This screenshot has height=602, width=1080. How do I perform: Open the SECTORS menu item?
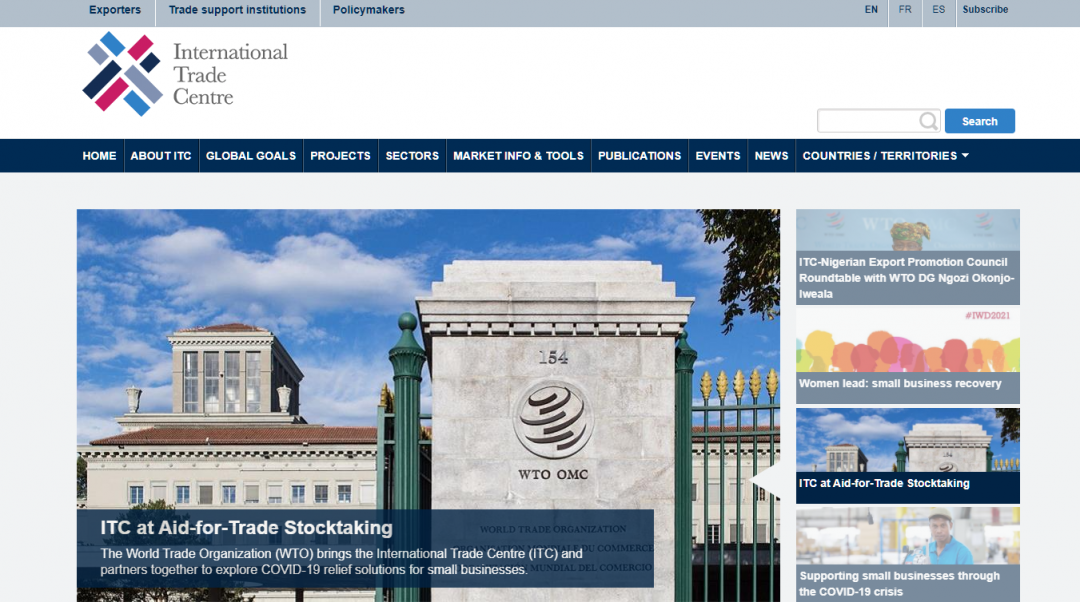coord(412,156)
